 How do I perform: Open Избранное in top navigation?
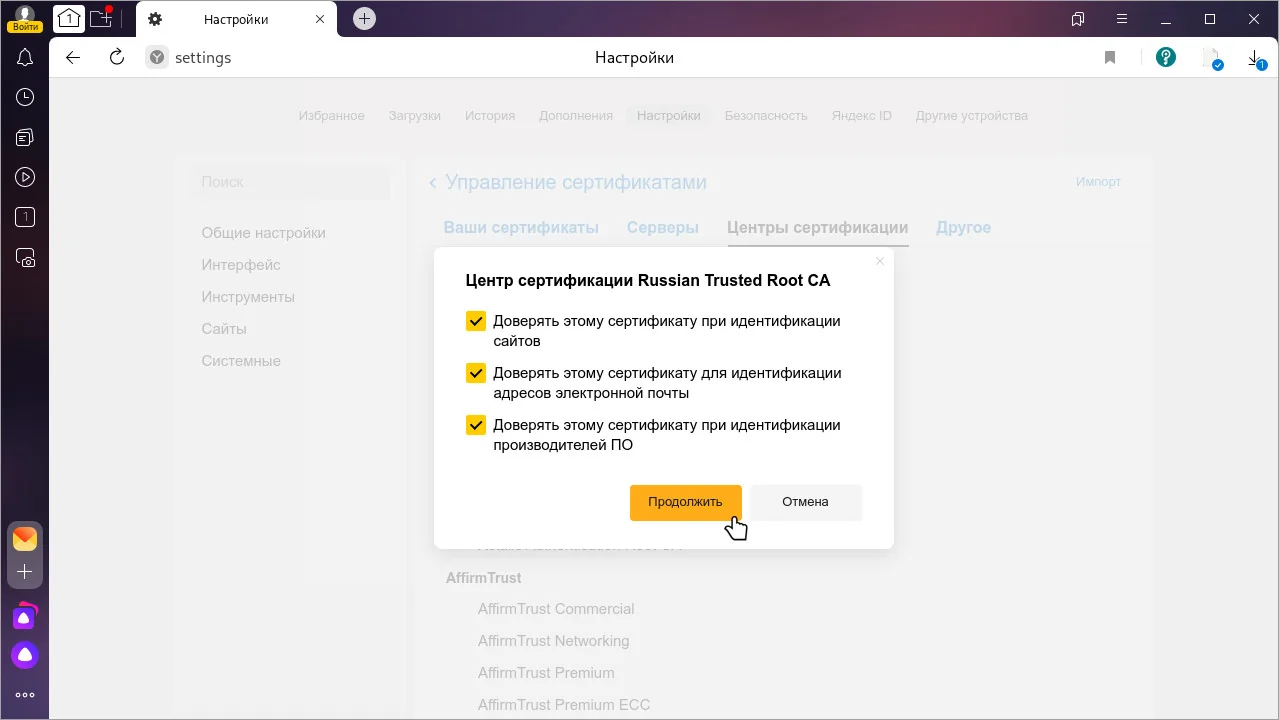tap(331, 116)
